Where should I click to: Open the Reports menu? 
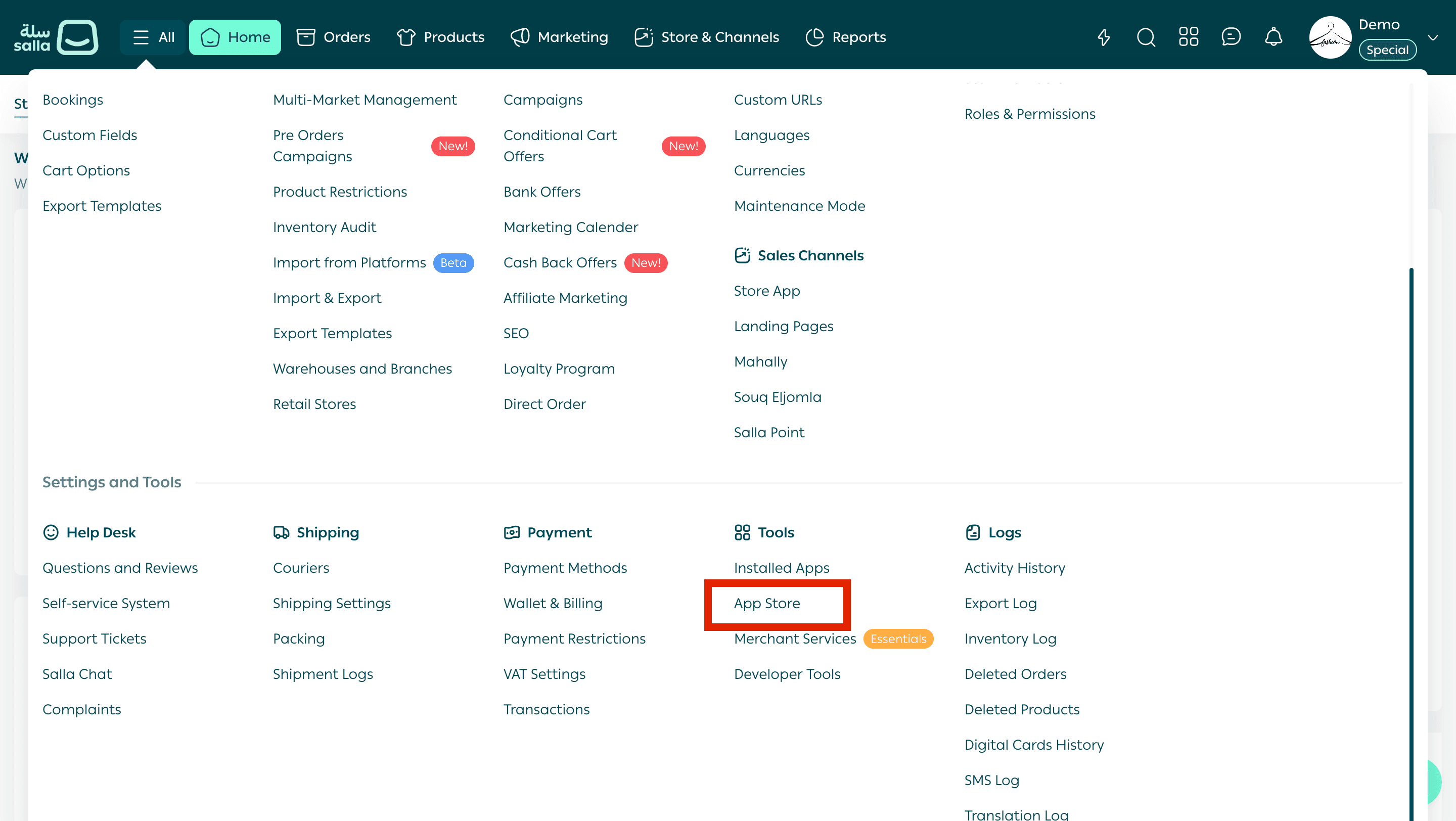tap(846, 37)
